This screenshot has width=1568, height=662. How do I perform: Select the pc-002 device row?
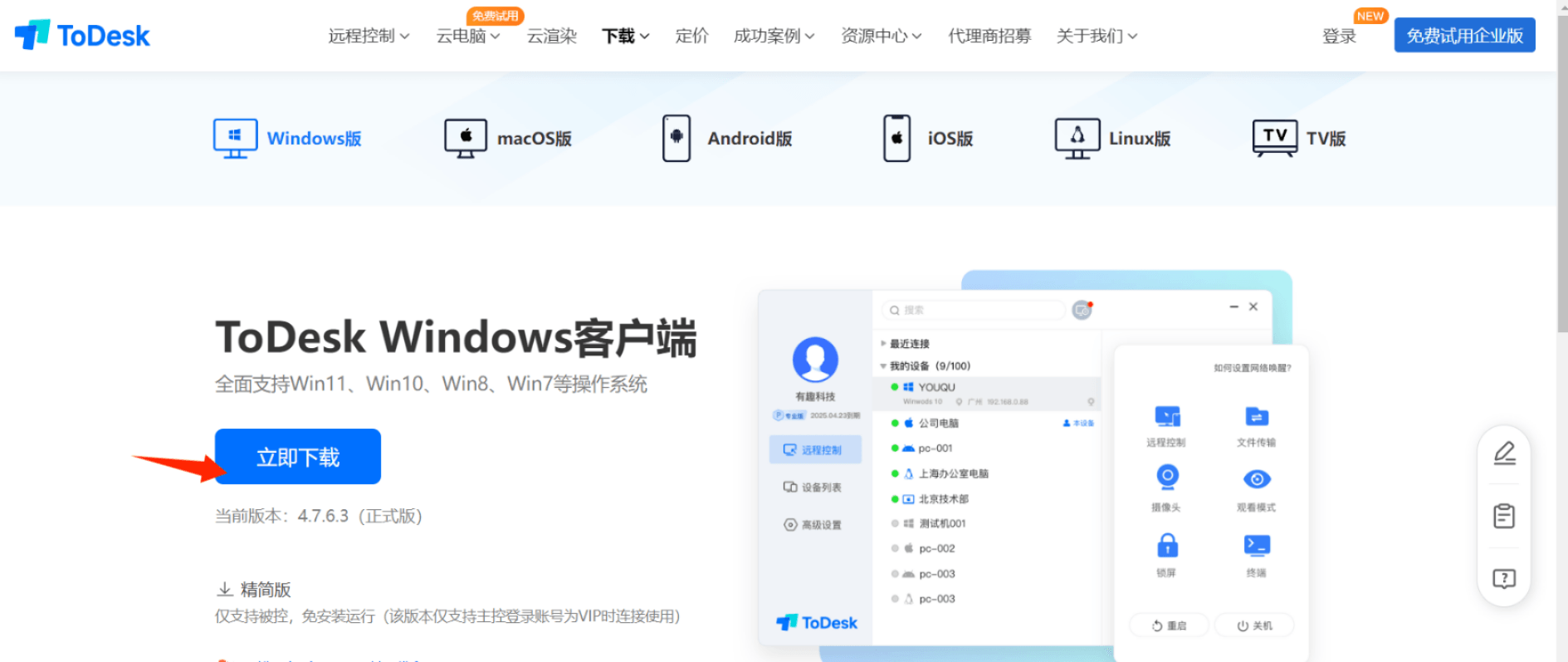(x=987, y=548)
